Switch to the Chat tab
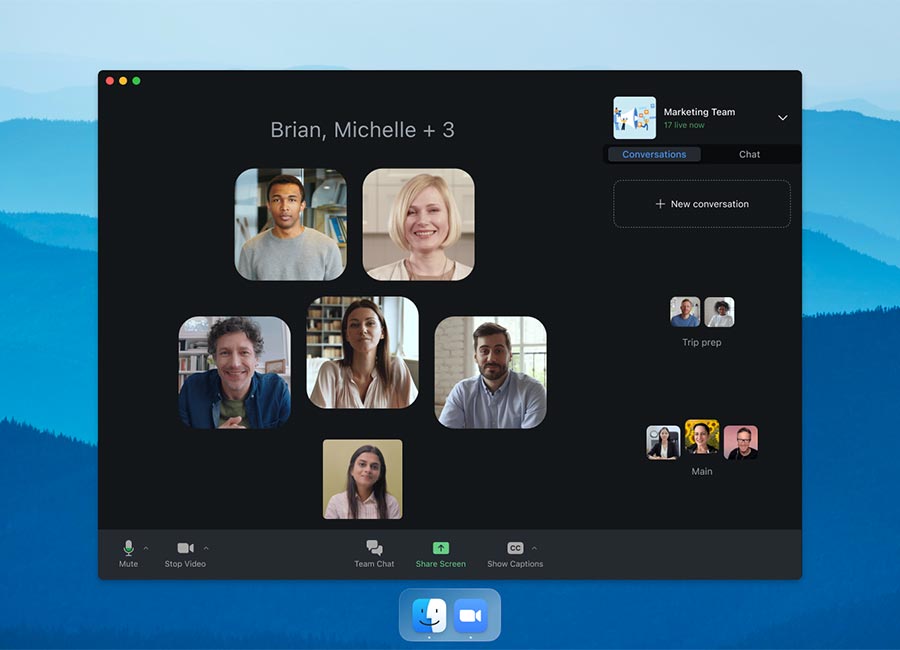This screenshot has width=900, height=650. pos(749,154)
